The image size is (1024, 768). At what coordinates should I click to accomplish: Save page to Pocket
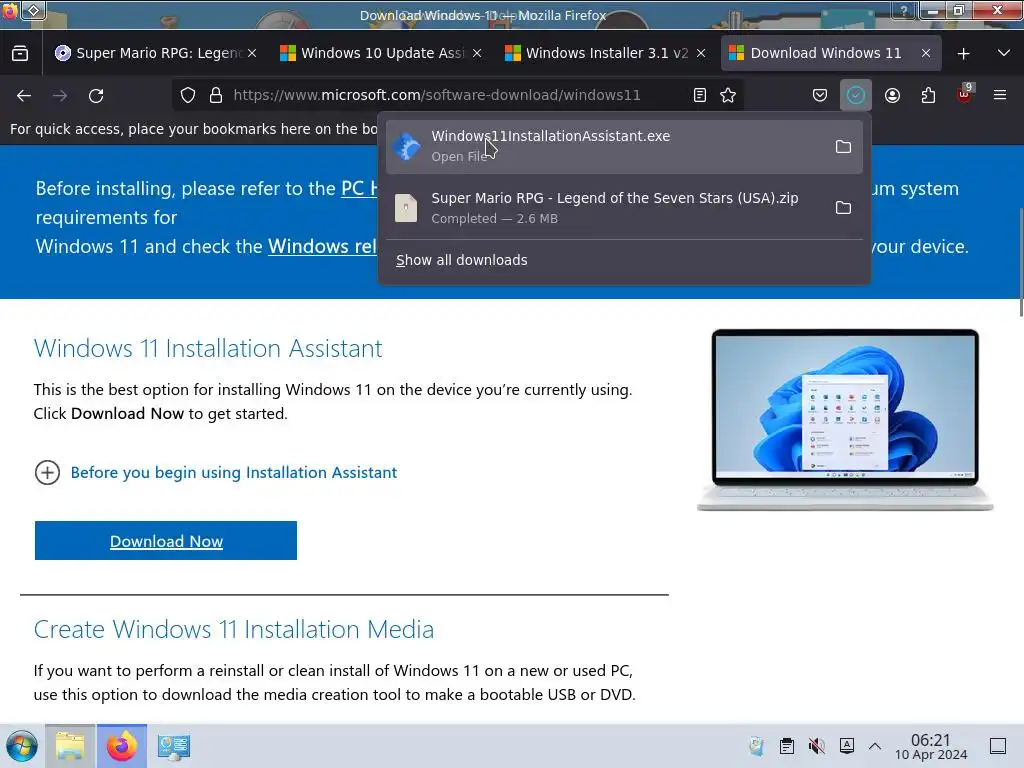820,95
